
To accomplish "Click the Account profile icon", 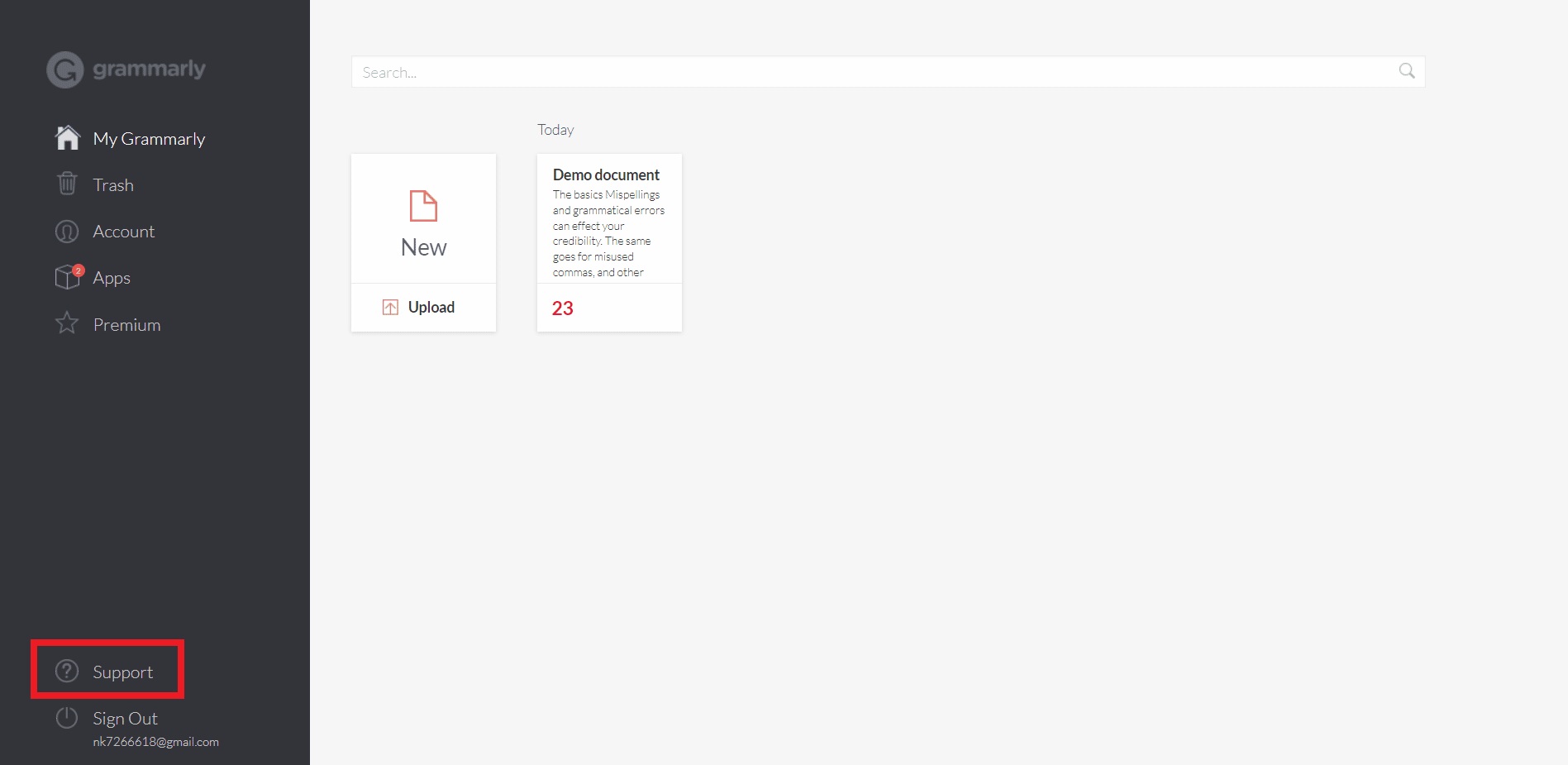I will (x=67, y=232).
